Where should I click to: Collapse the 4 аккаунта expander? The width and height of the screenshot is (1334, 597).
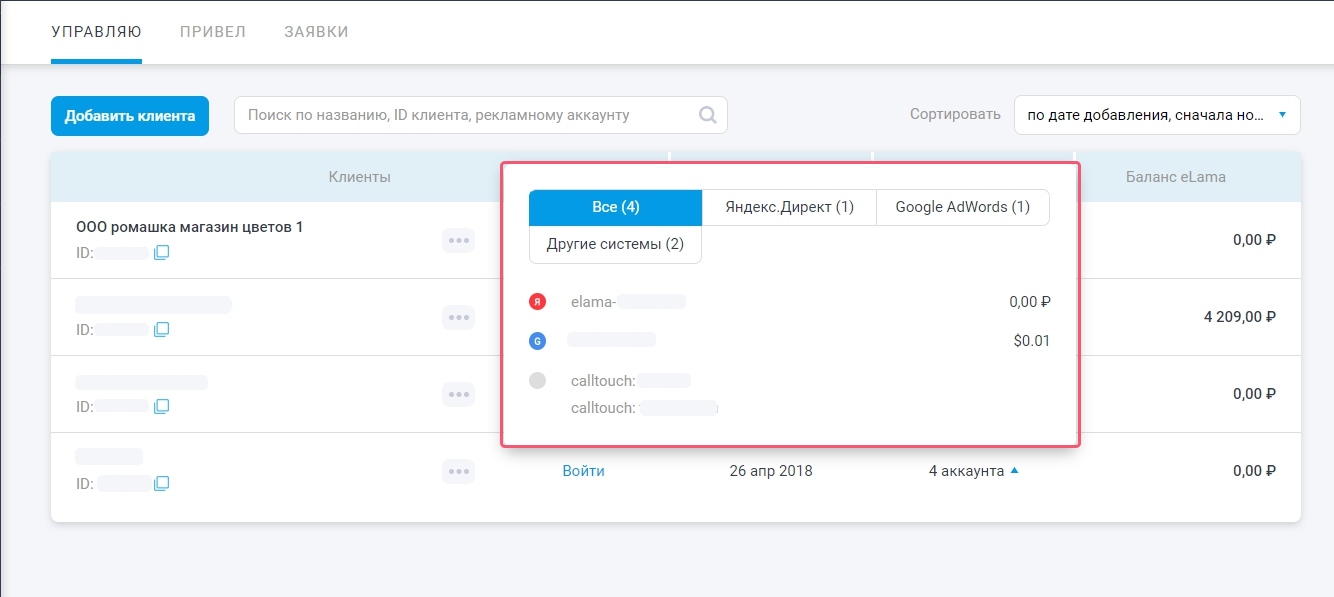973,471
